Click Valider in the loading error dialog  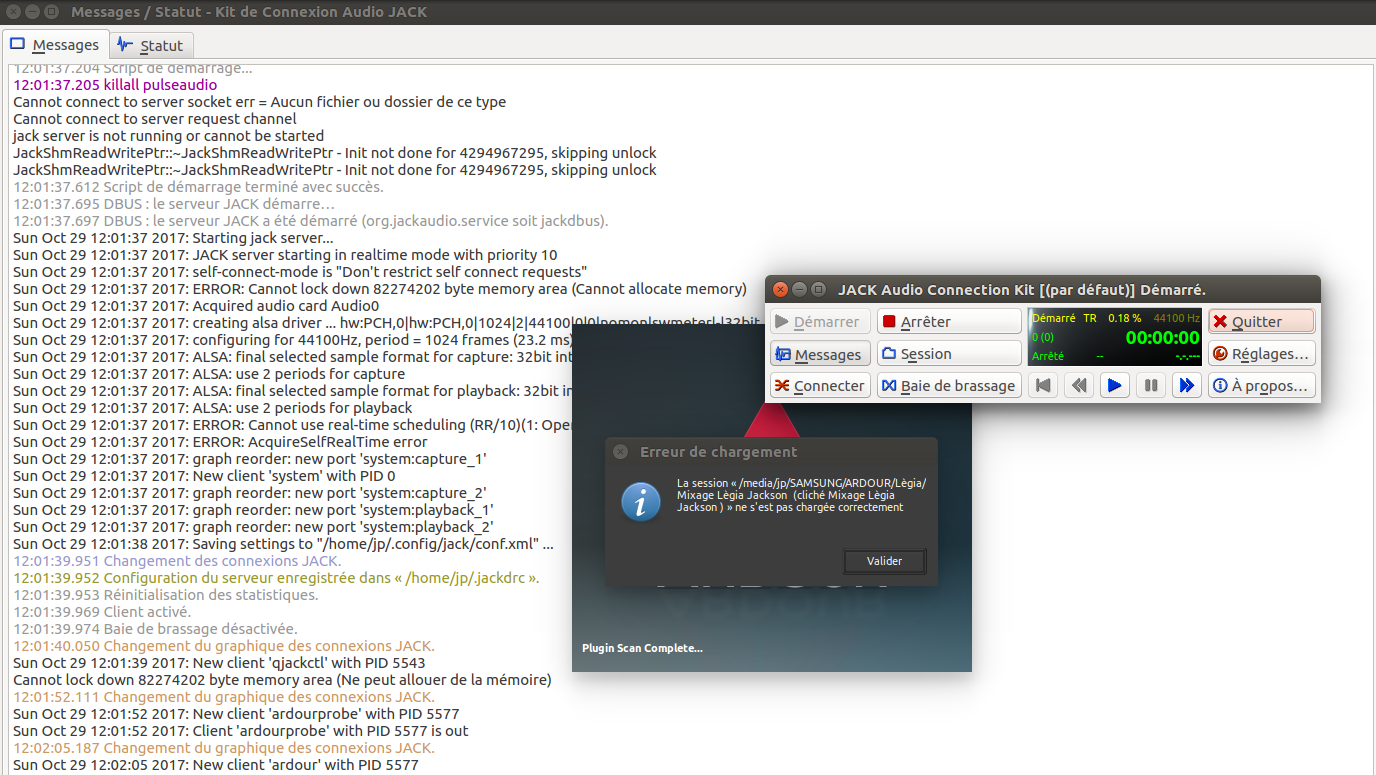(x=884, y=561)
